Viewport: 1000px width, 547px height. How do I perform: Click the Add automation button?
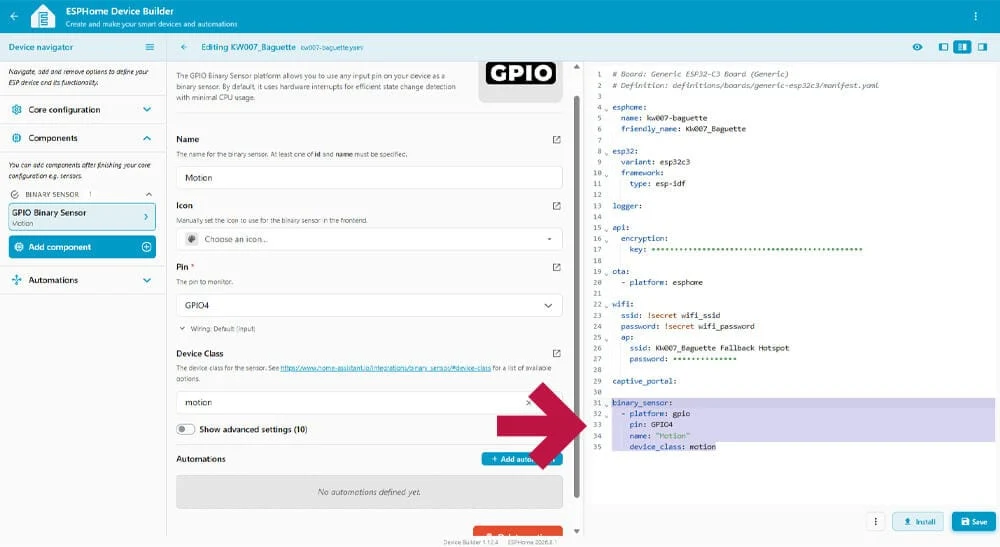click(x=522, y=459)
